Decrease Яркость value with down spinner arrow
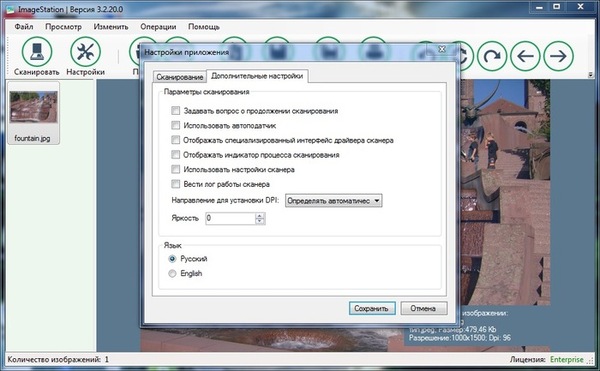This screenshot has width=600, height=371. point(260,221)
